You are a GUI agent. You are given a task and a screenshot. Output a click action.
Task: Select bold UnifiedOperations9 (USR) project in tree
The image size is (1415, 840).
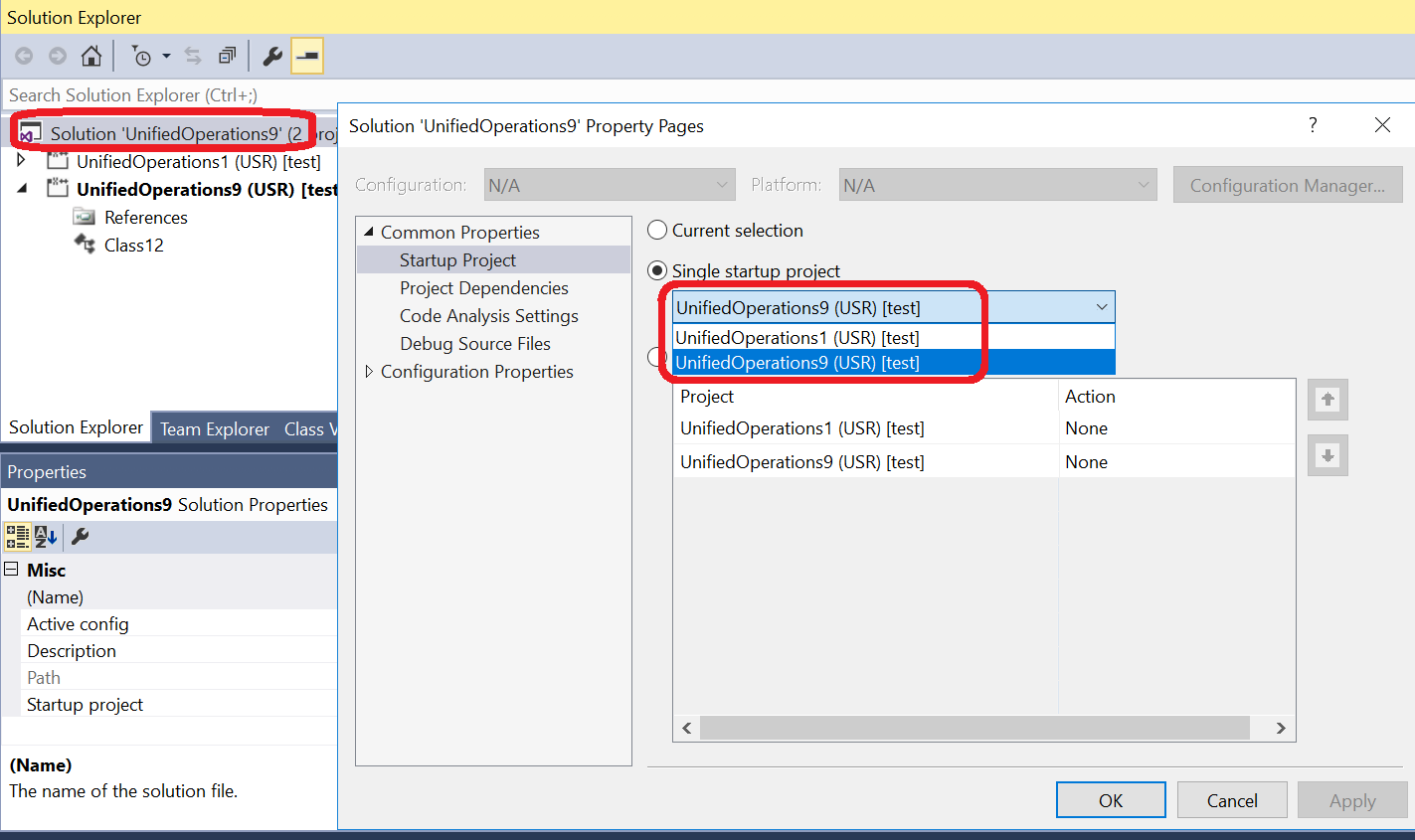(207, 189)
